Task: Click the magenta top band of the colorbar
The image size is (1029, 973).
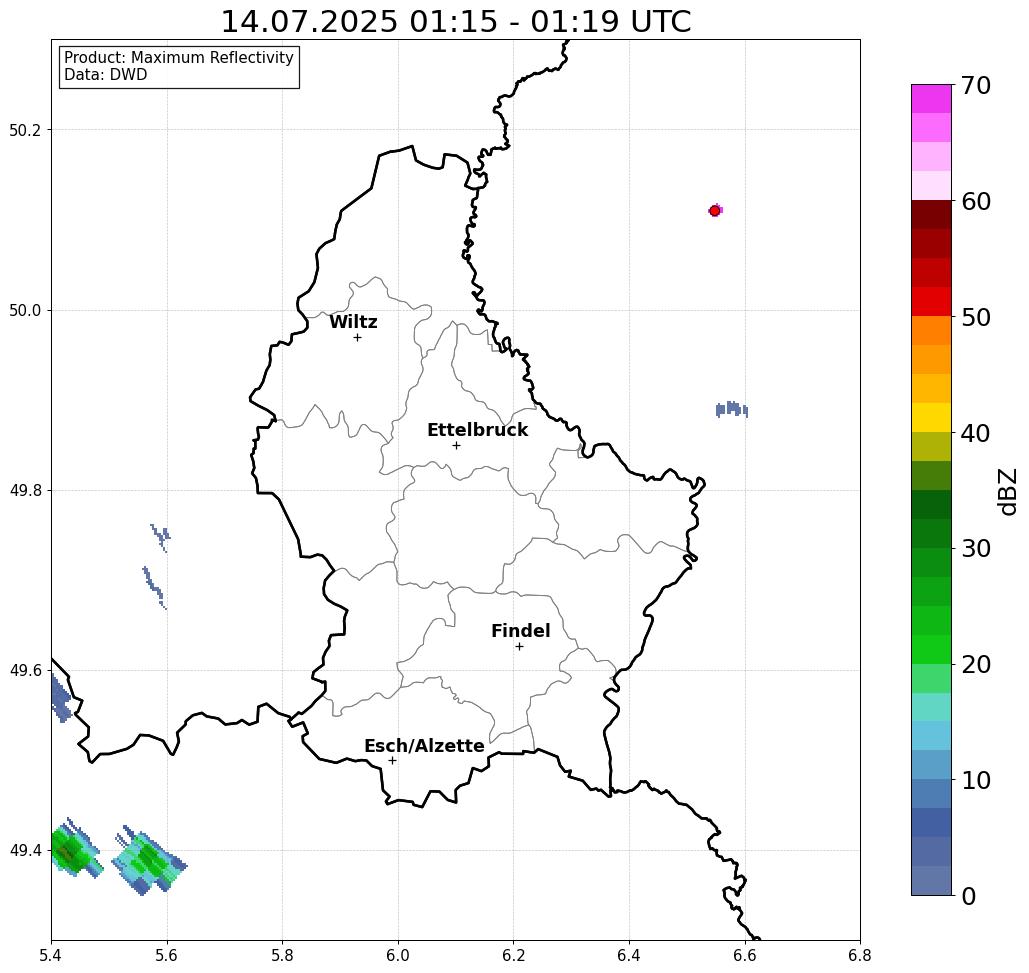Action: coord(931,99)
